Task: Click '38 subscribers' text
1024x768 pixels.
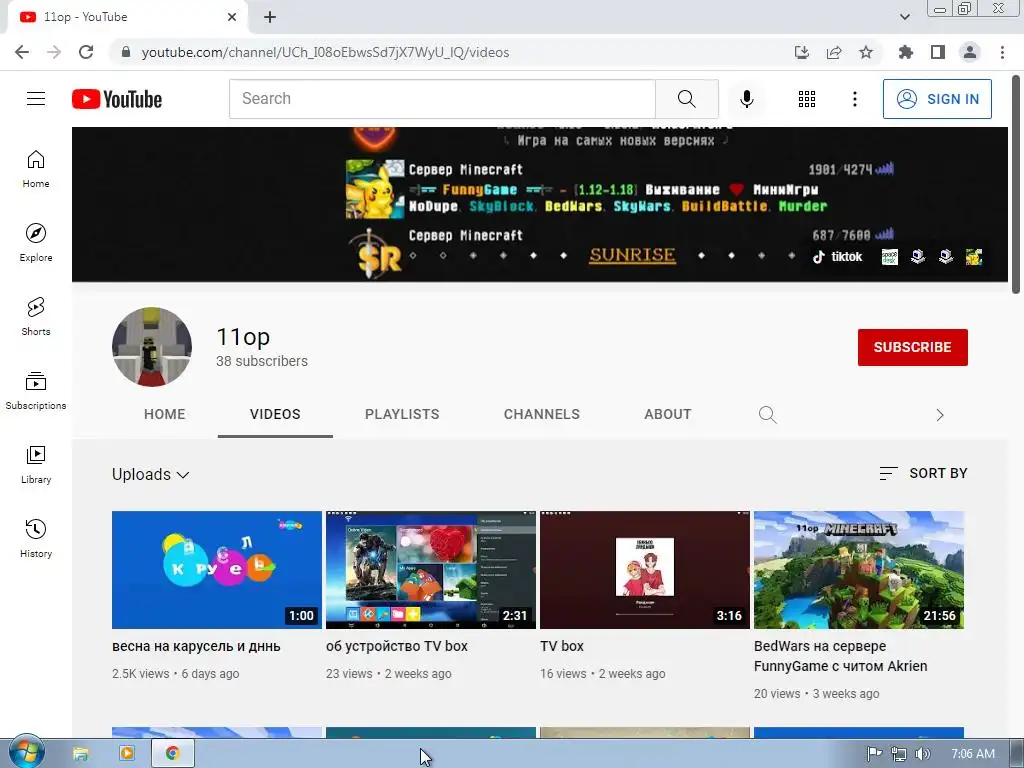Action: pos(262,361)
